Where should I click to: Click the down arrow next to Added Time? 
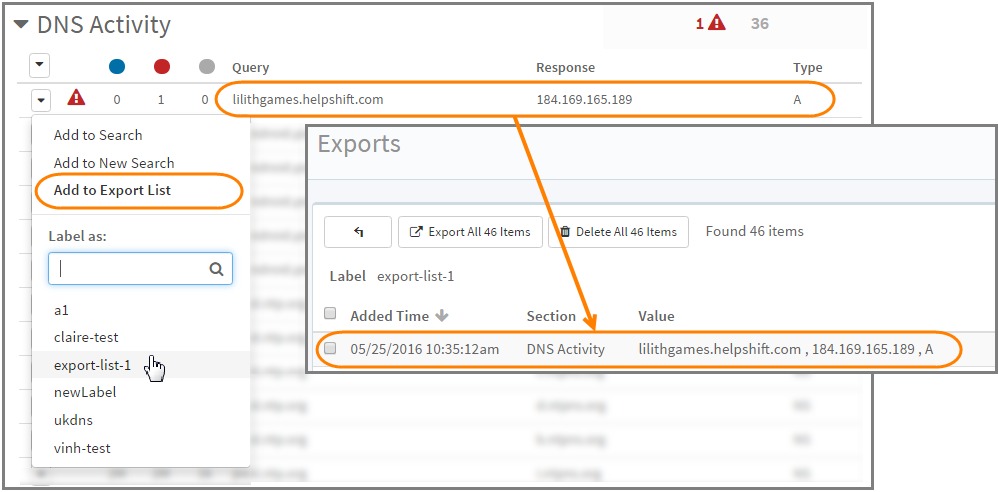point(442,316)
